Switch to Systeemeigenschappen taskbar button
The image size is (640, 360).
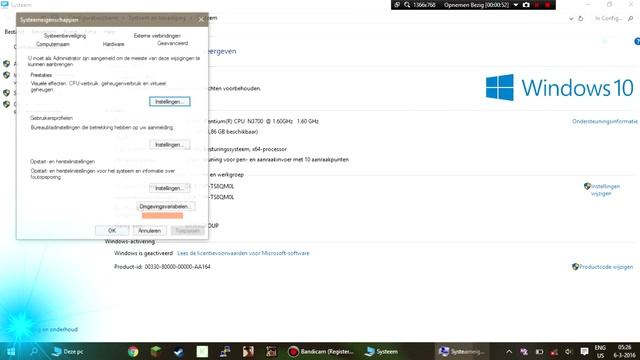tap(461, 351)
